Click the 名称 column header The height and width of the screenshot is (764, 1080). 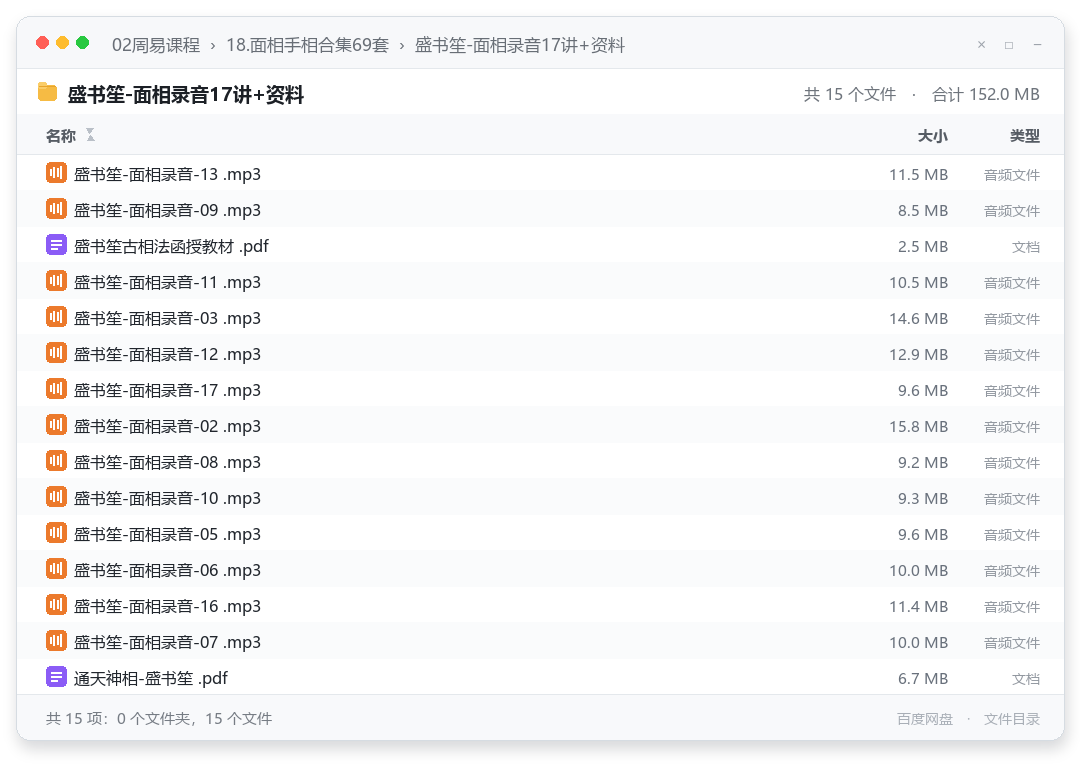coord(61,136)
